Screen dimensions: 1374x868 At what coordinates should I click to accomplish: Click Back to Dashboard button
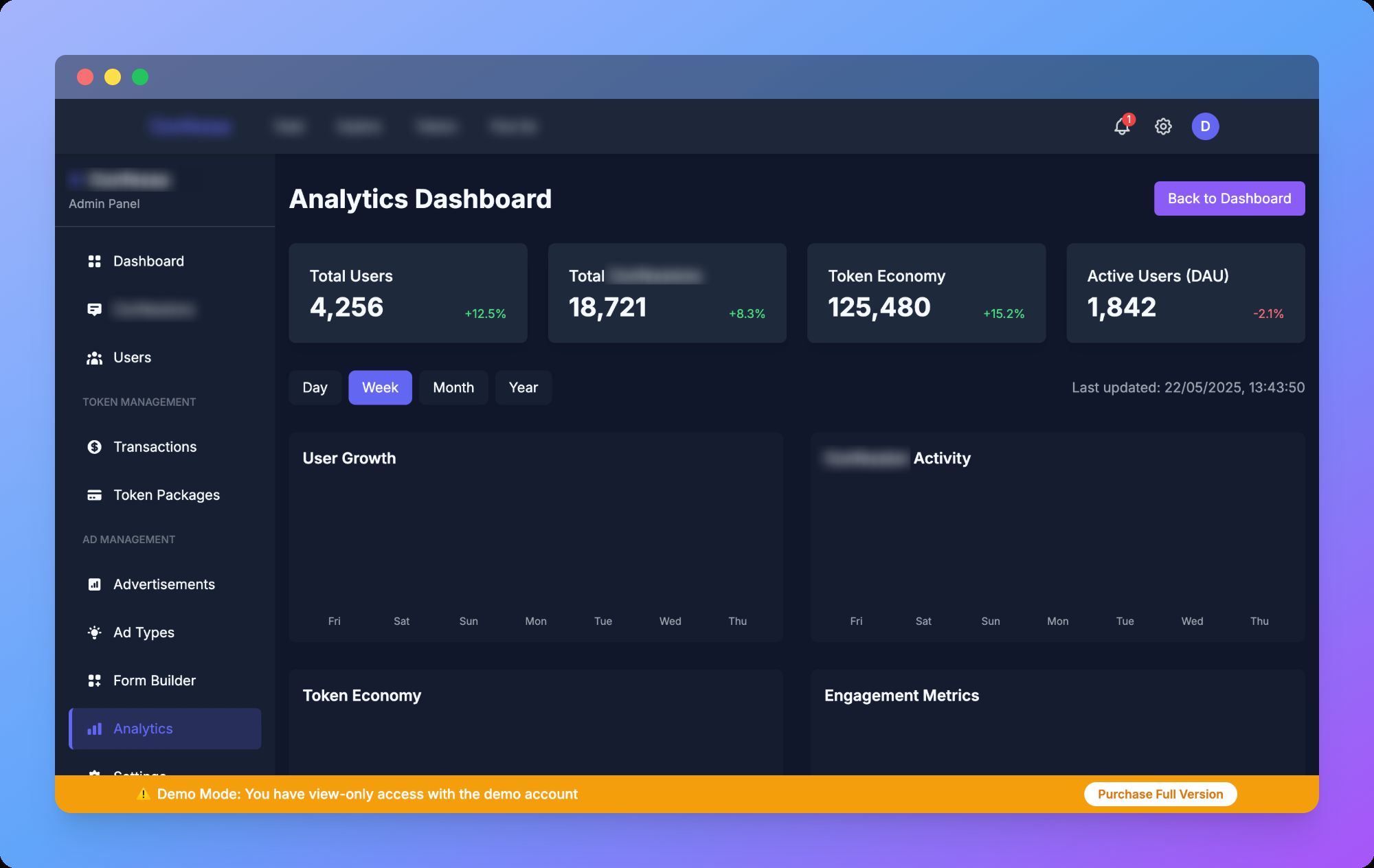1229,198
